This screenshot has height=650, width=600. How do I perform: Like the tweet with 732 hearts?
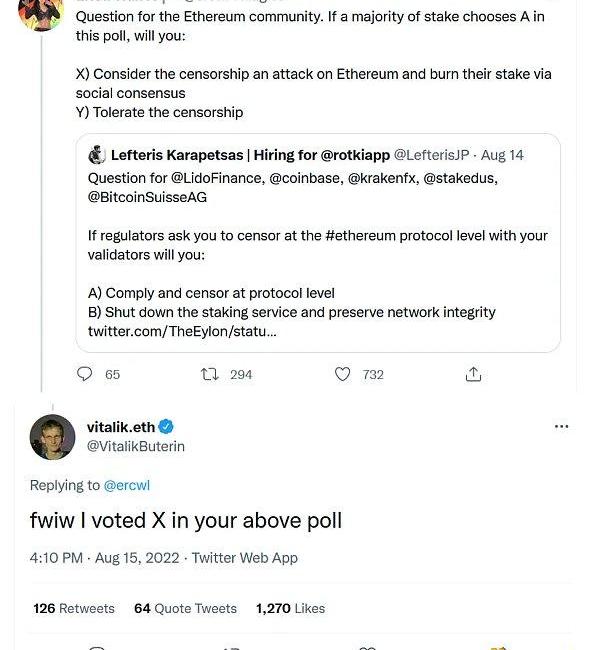(x=343, y=374)
